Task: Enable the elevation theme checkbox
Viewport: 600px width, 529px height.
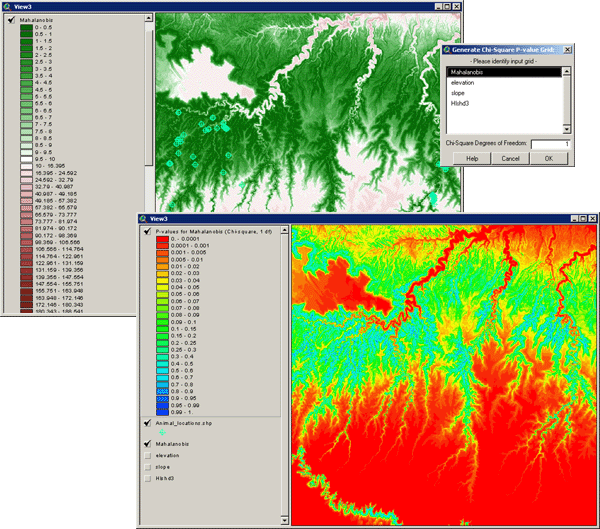Action: 148,456
